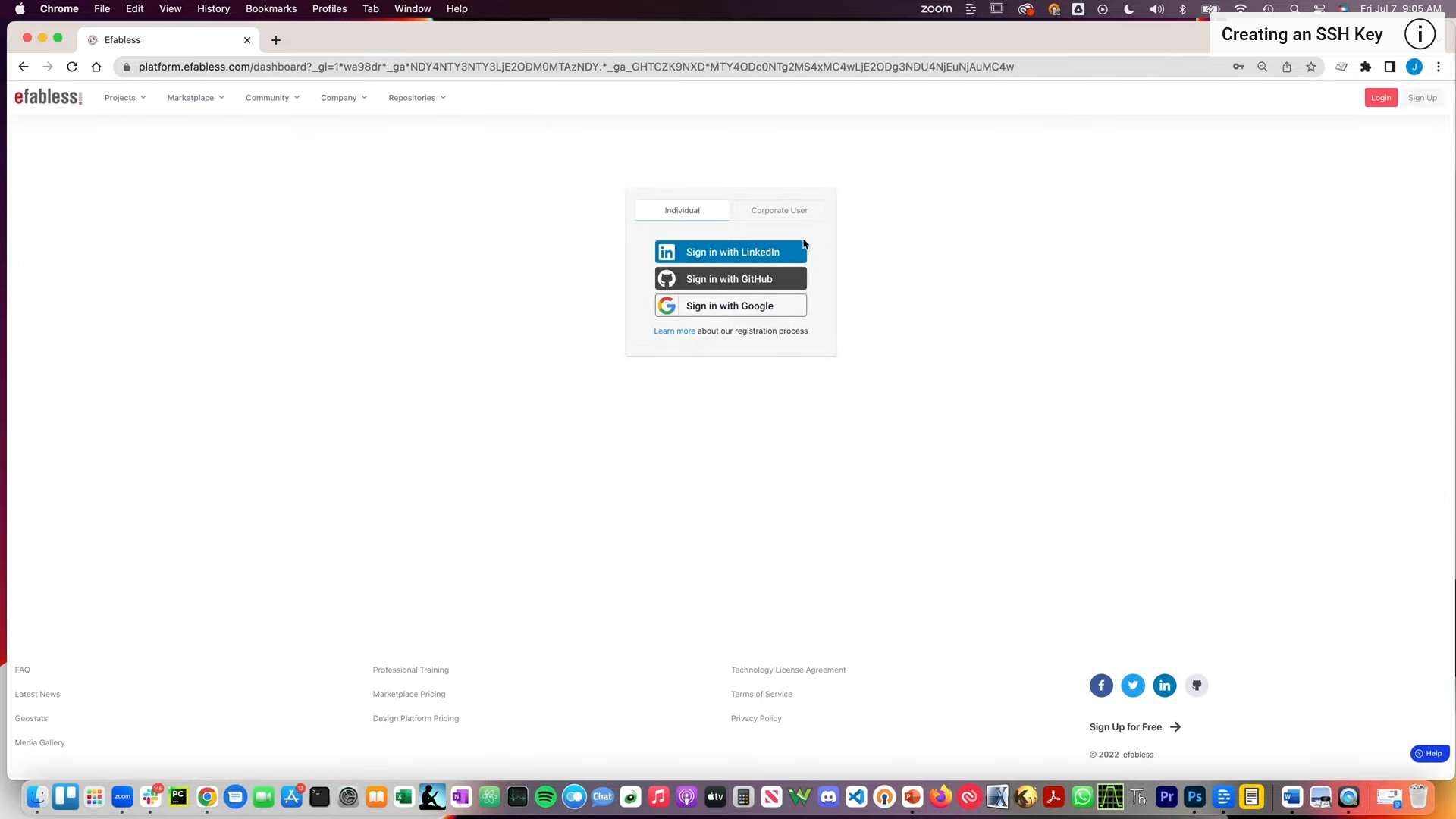Open the History menu in menu bar
This screenshot has width=1456, height=819.
point(213,8)
